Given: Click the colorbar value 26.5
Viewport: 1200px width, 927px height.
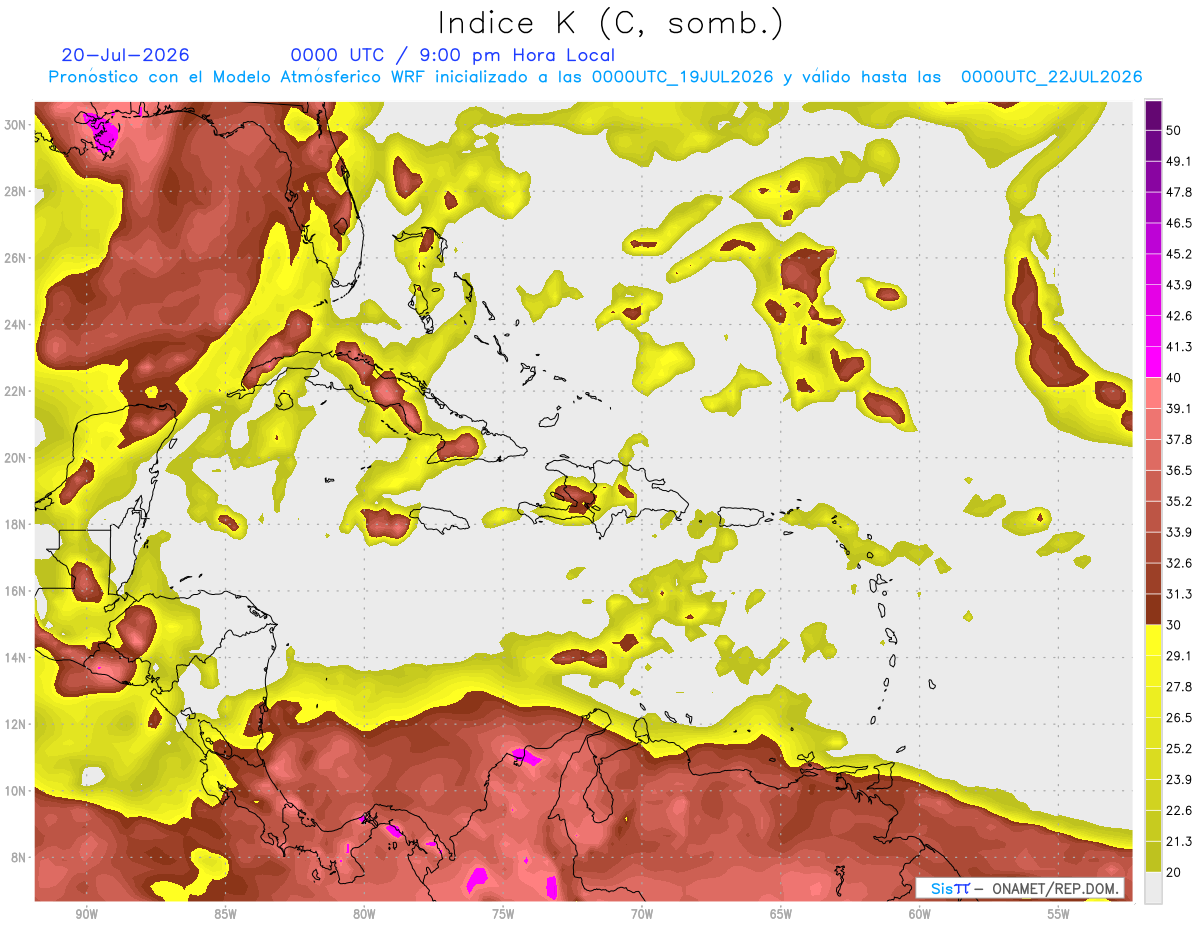Looking at the screenshot, I should [1180, 718].
